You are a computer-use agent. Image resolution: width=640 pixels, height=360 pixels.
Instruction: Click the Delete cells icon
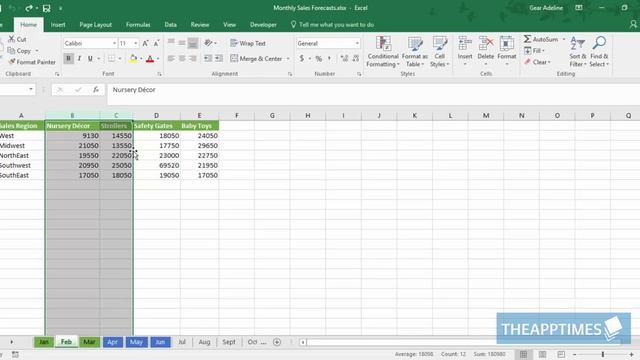coord(486,43)
